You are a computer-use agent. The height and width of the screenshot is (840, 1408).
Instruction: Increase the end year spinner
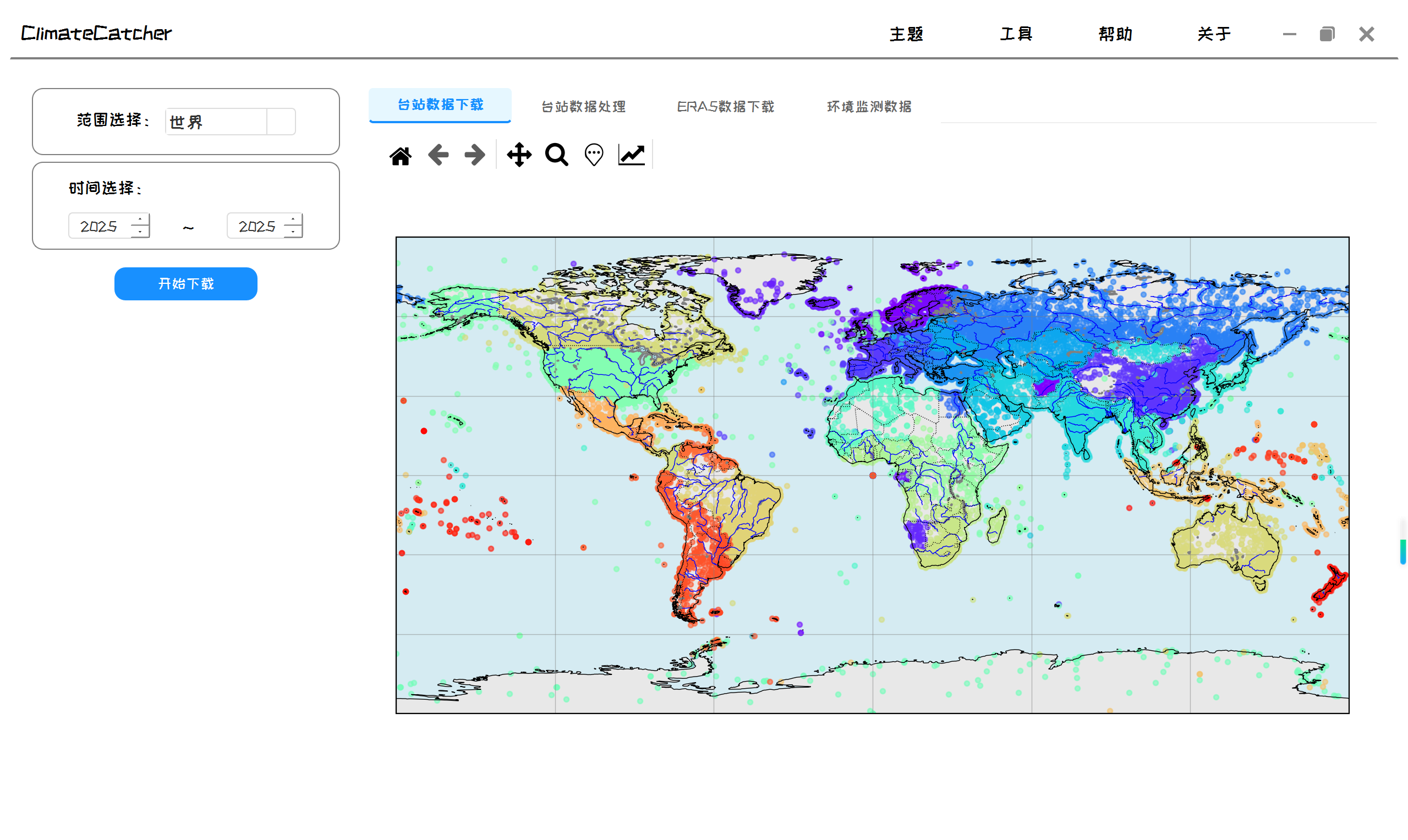point(293,219)
